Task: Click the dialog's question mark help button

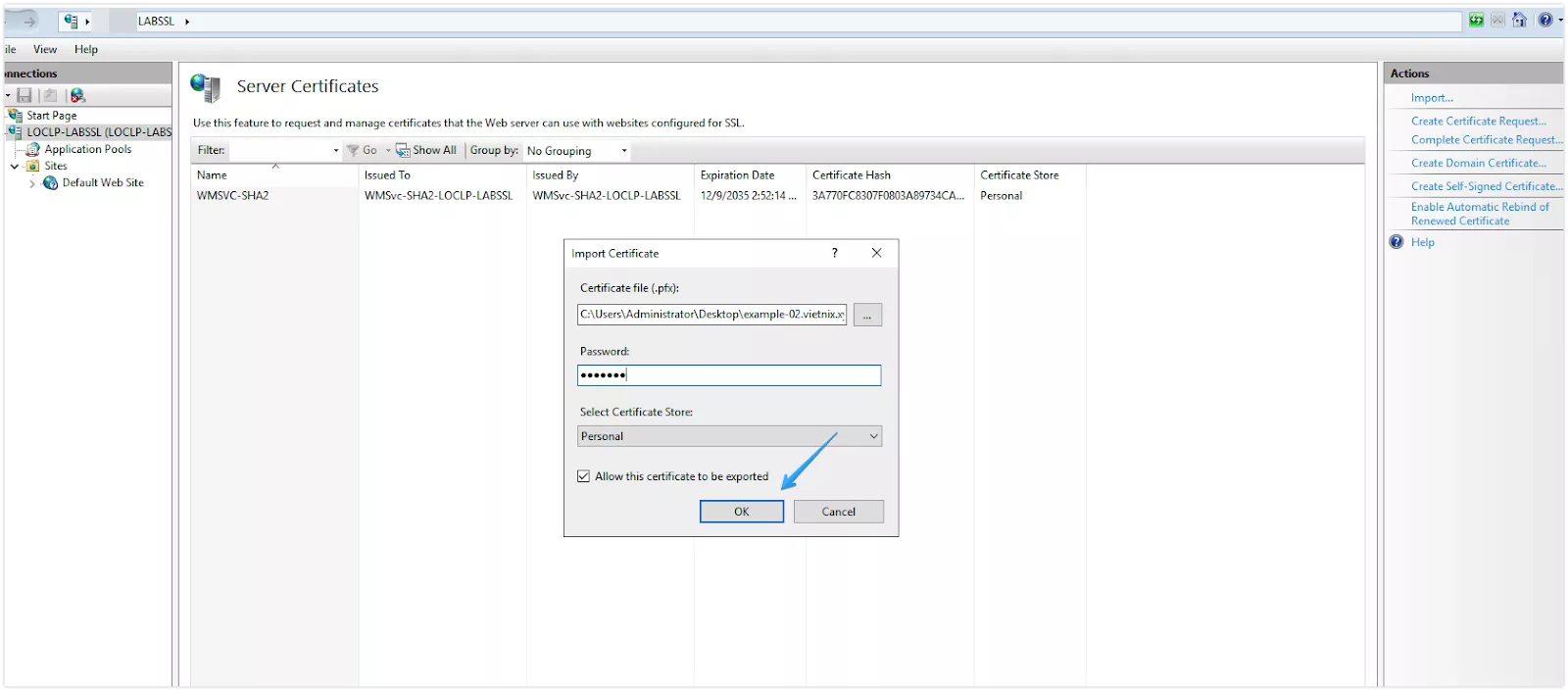Action: (834, 253)
